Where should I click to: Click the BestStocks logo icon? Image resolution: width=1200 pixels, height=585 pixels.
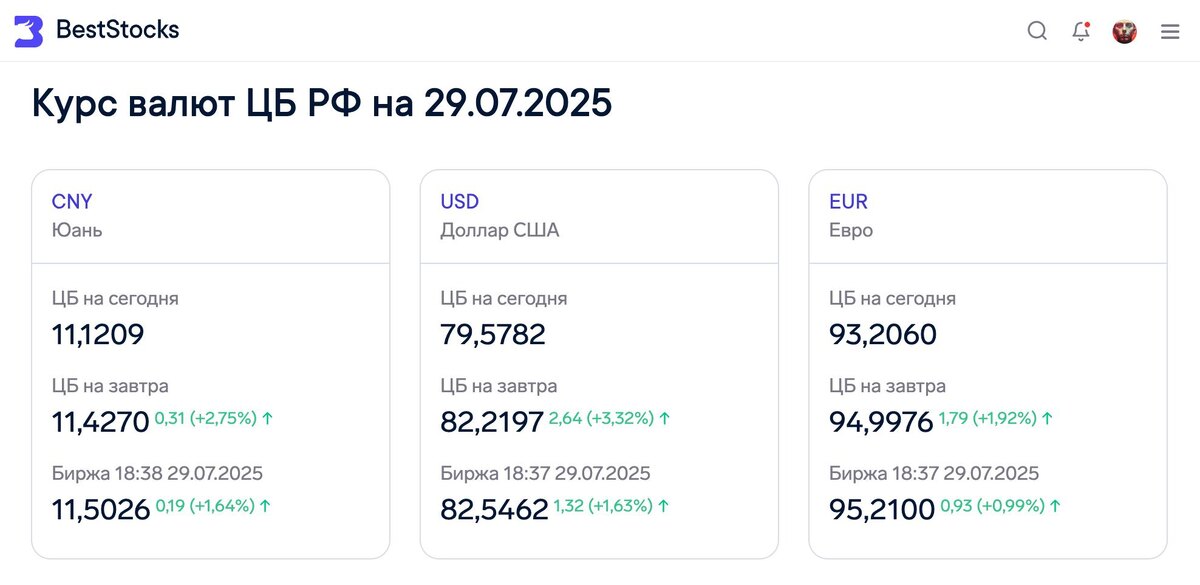28,31
